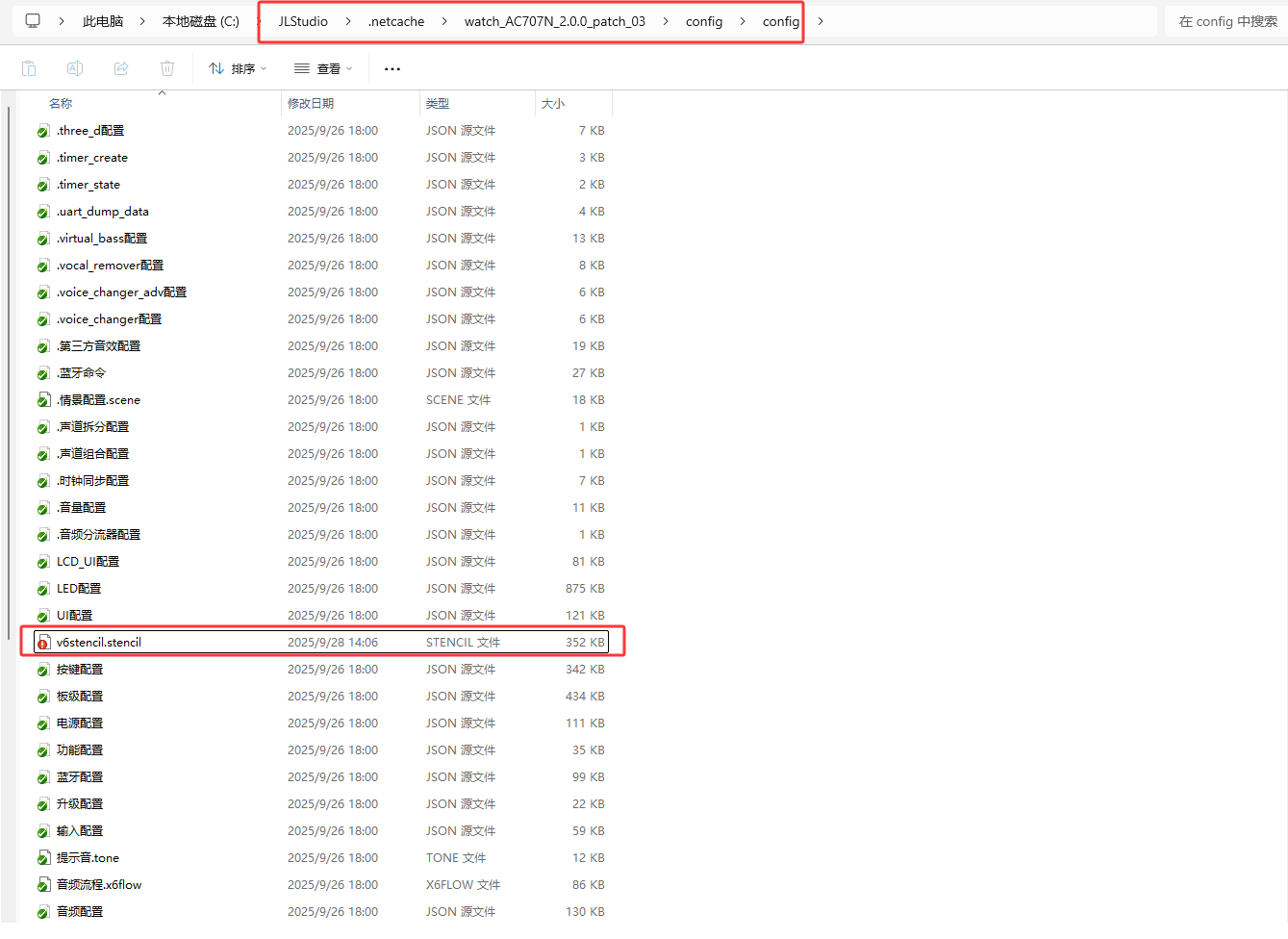Open the 排序 sort dropdown

[238, 68]
